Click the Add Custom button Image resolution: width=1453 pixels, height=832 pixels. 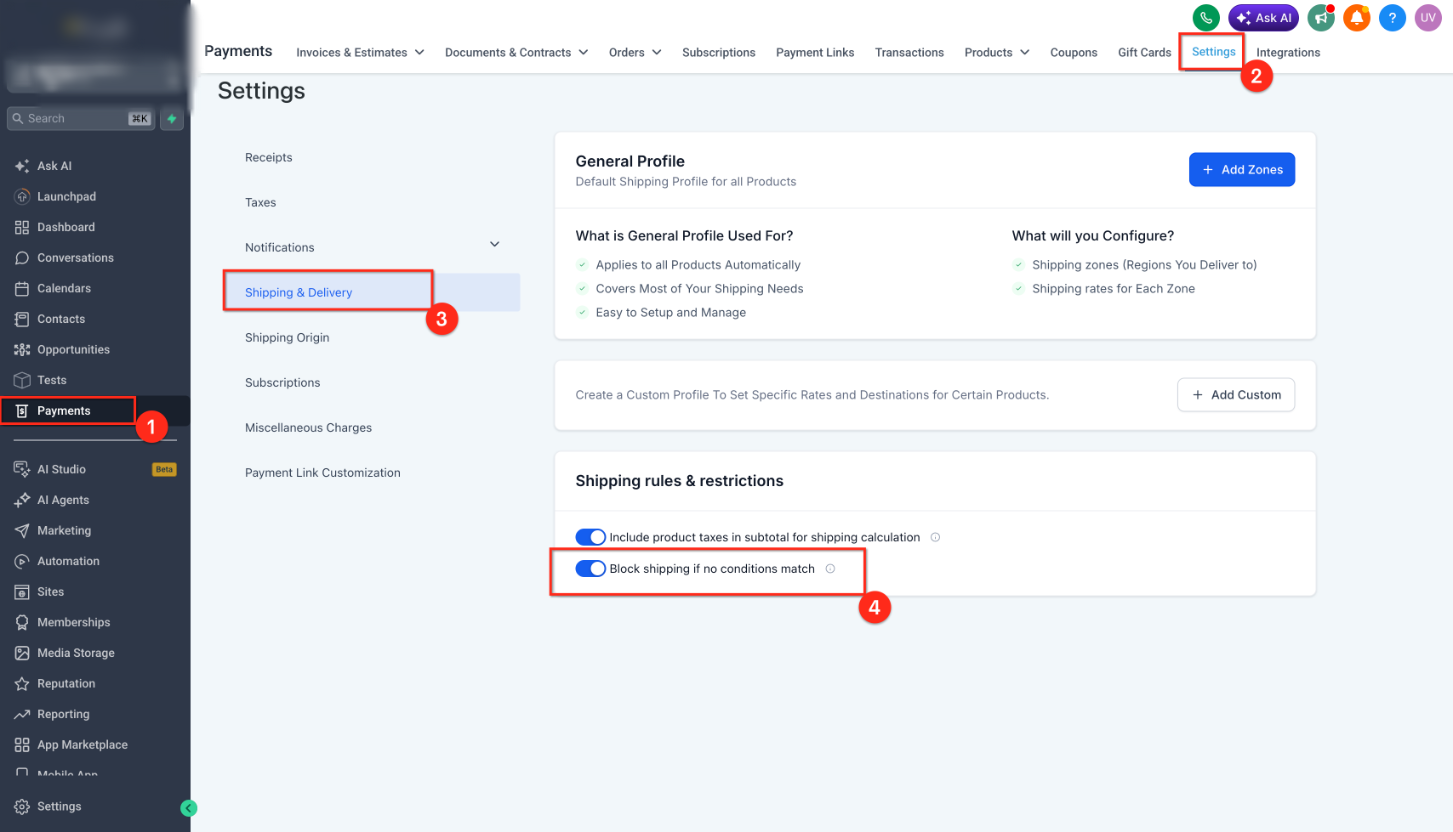tap(1236, 395)
